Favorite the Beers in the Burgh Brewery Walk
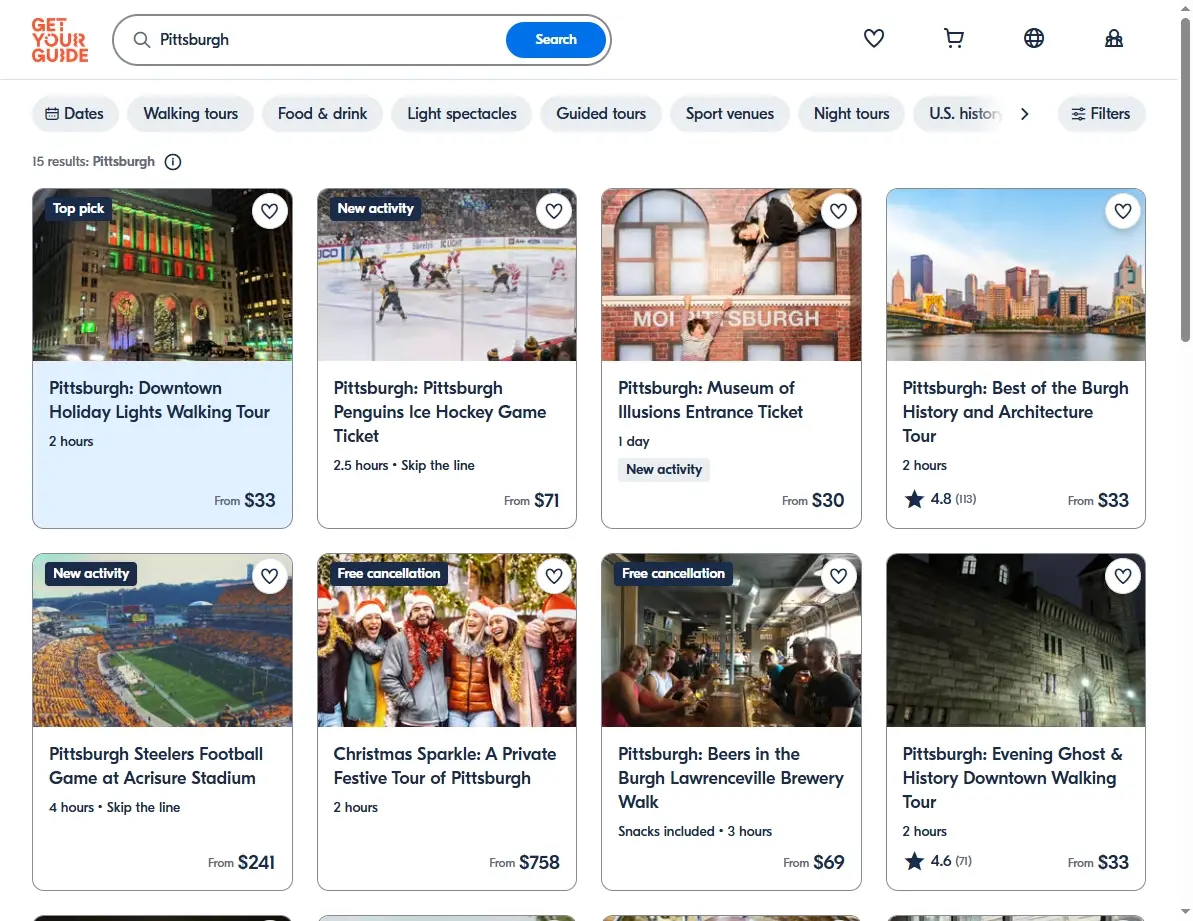The width and height of the screenshot is (1193, 921). coord(838,576)
